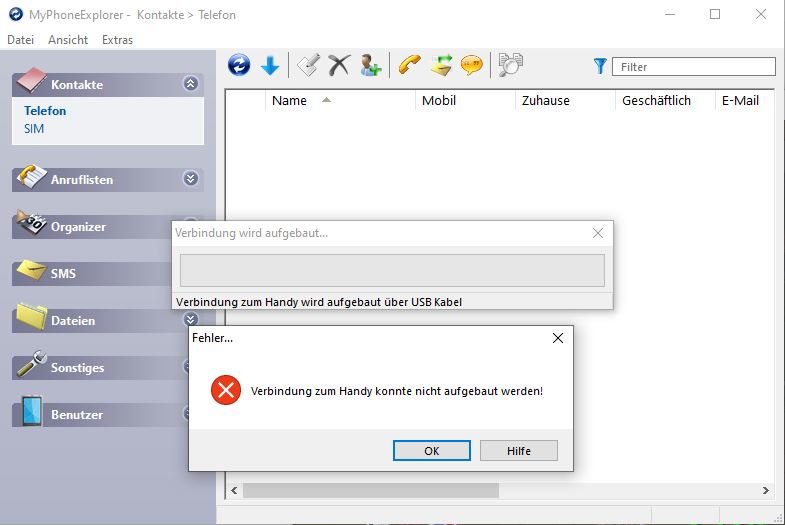The image size is (785, 525).
Task: Click the blue filter funnel icon
Action: (600, 66)
